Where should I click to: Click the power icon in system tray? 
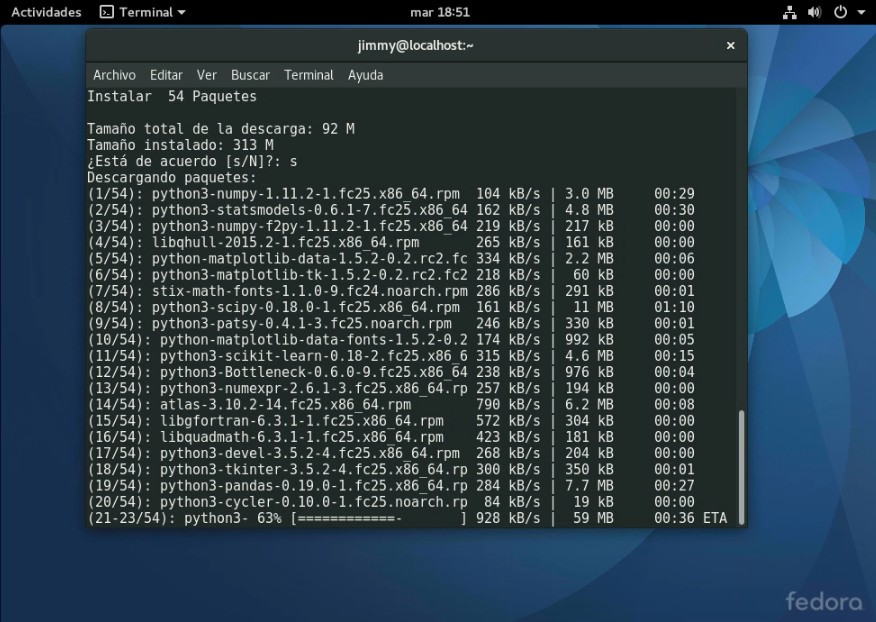coord(839,12)
